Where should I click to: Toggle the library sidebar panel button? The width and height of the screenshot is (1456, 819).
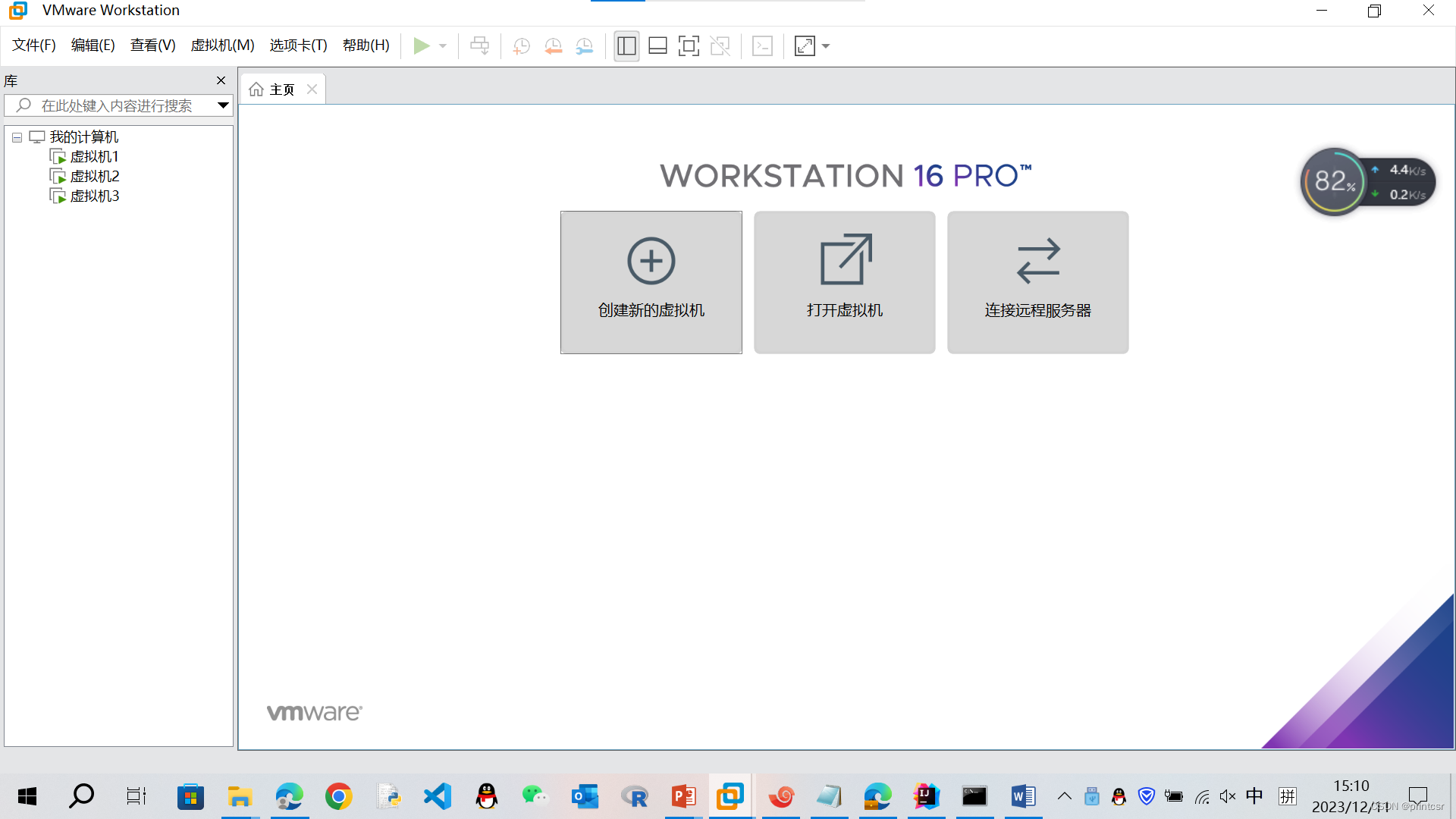coord(626,46)
